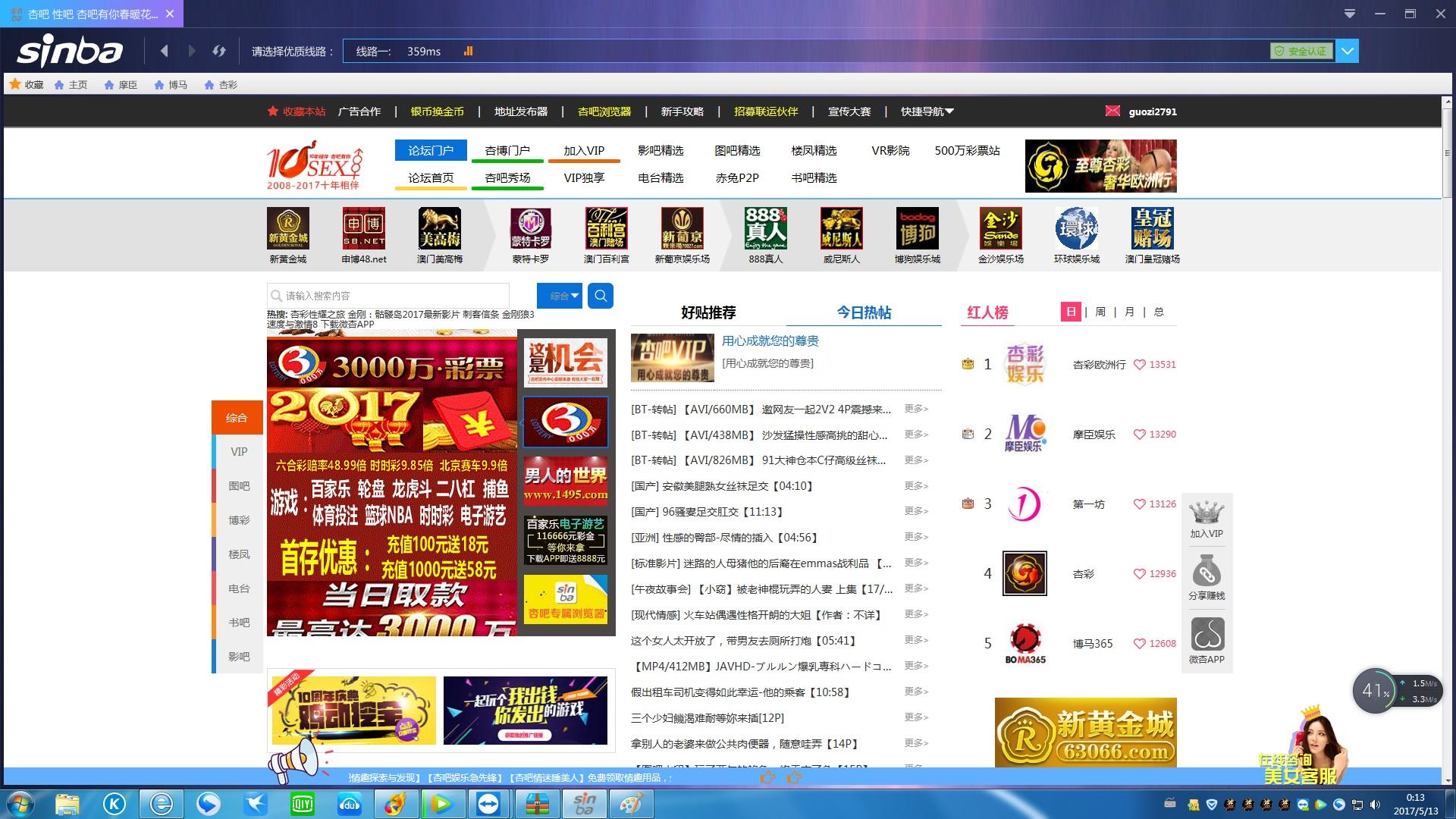
Task: Expand the 快捷导航 dropdown menu
Action: tap(927, 111)
